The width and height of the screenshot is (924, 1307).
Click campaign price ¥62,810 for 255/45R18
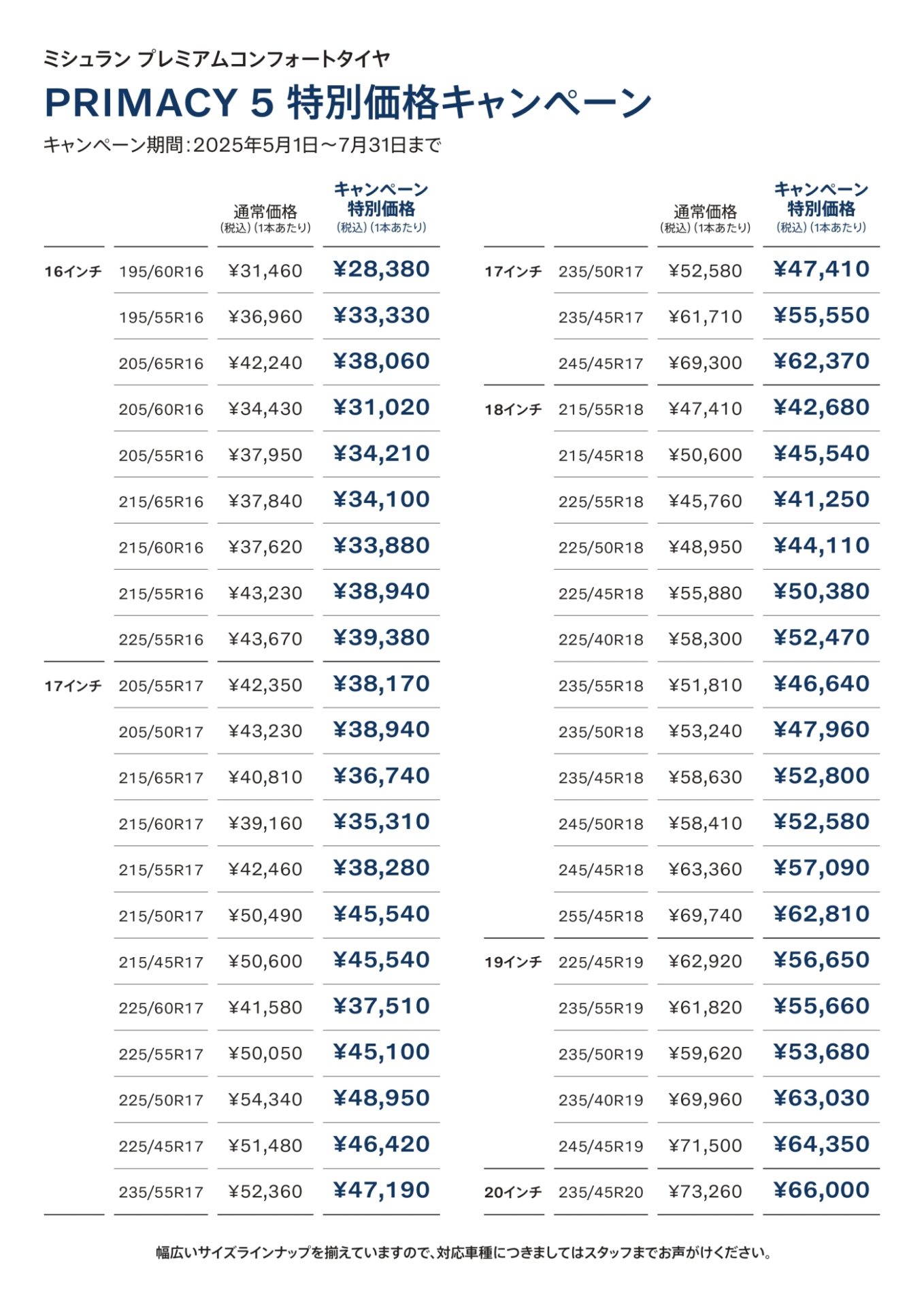(x=821, y=914)
